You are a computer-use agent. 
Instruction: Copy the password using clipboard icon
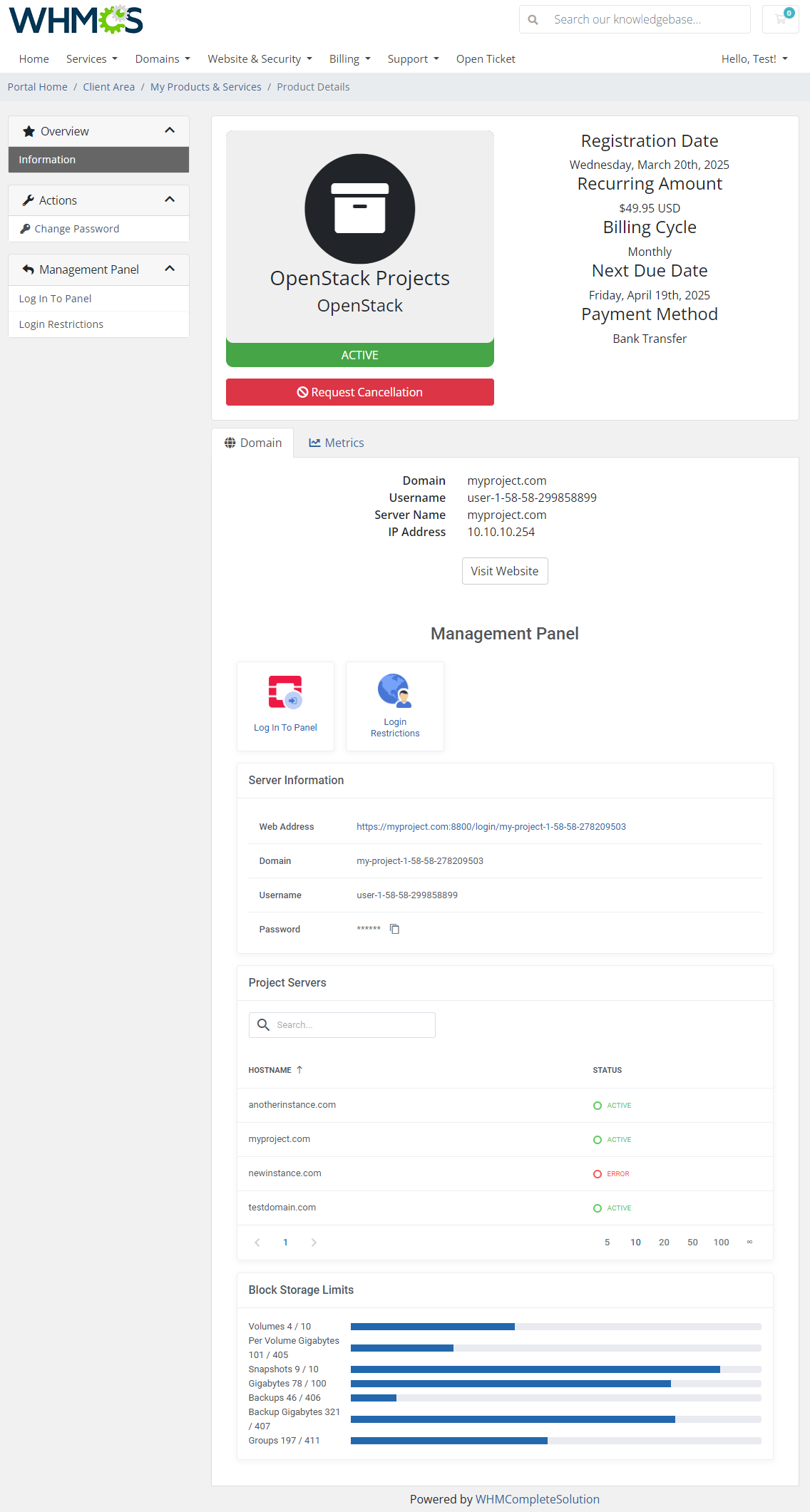click(394, 929)
